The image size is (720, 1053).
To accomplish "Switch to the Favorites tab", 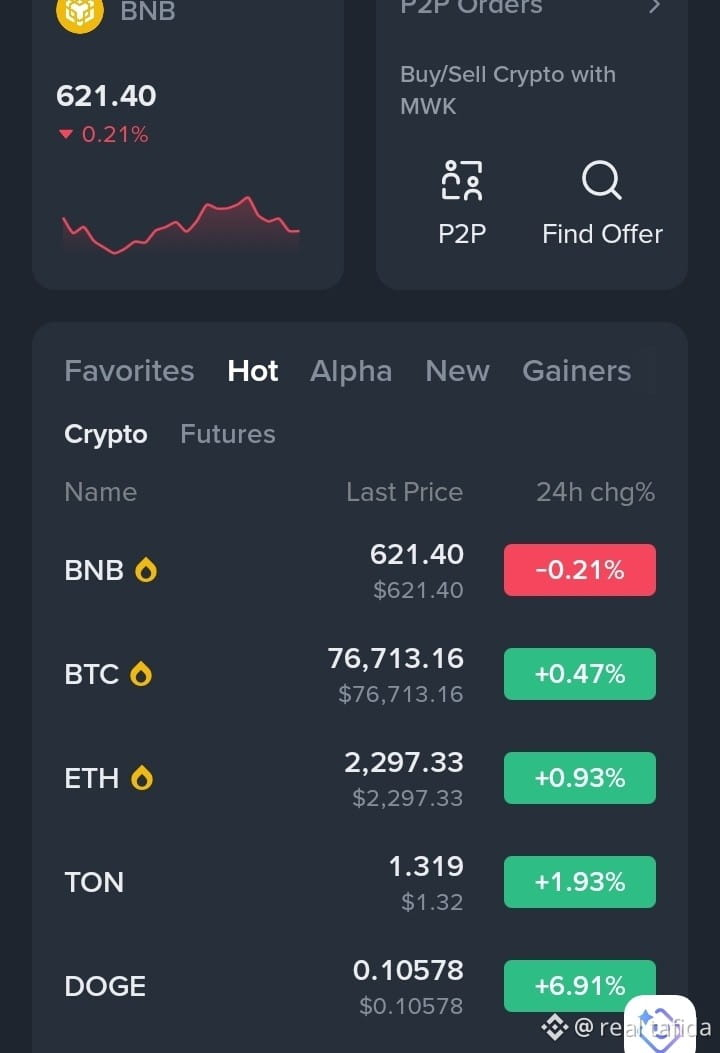I will [130, 371].
